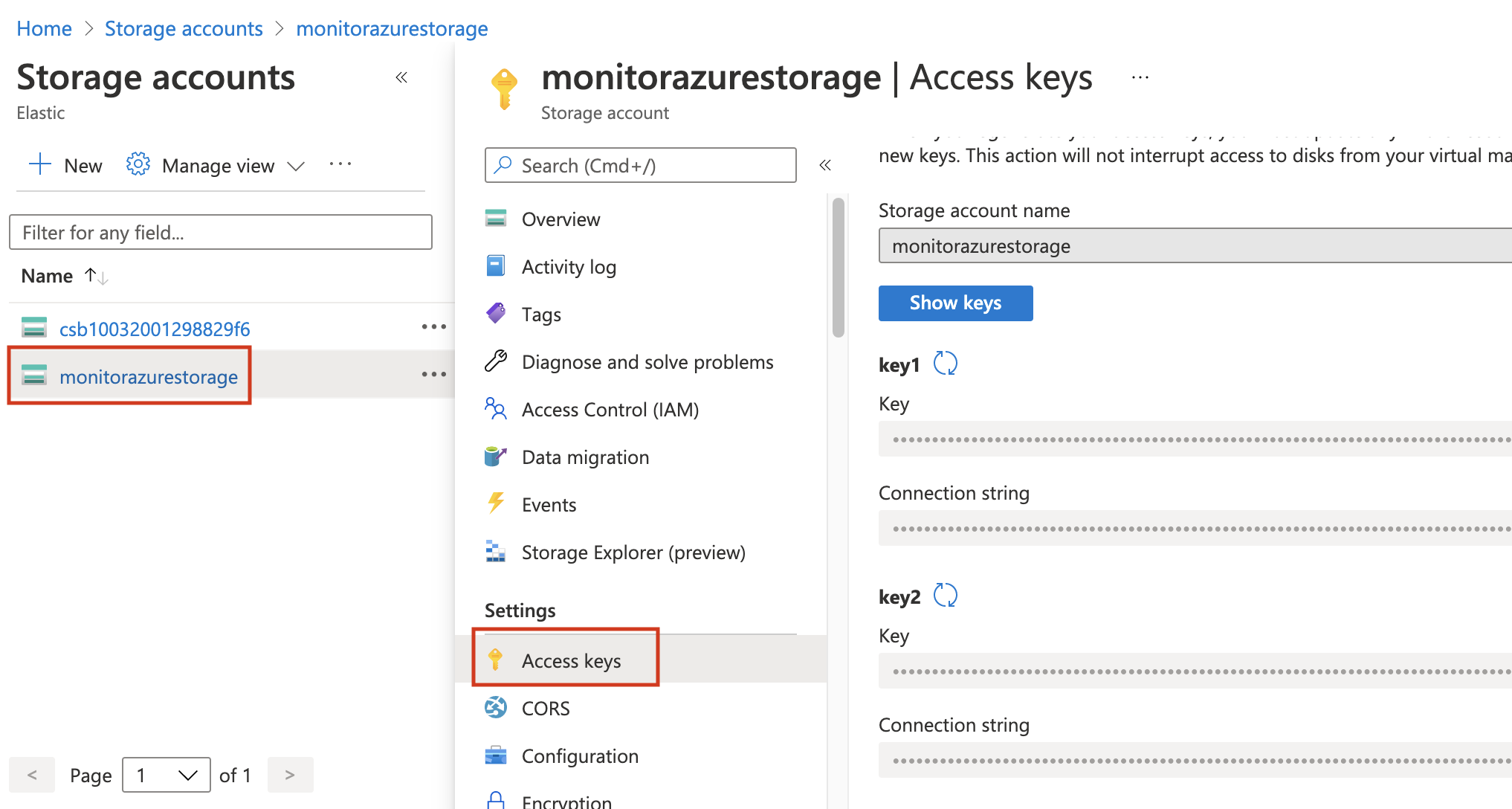The image size is (1512, 809).
Task: Open the Events pane
Action: [549, 504]
